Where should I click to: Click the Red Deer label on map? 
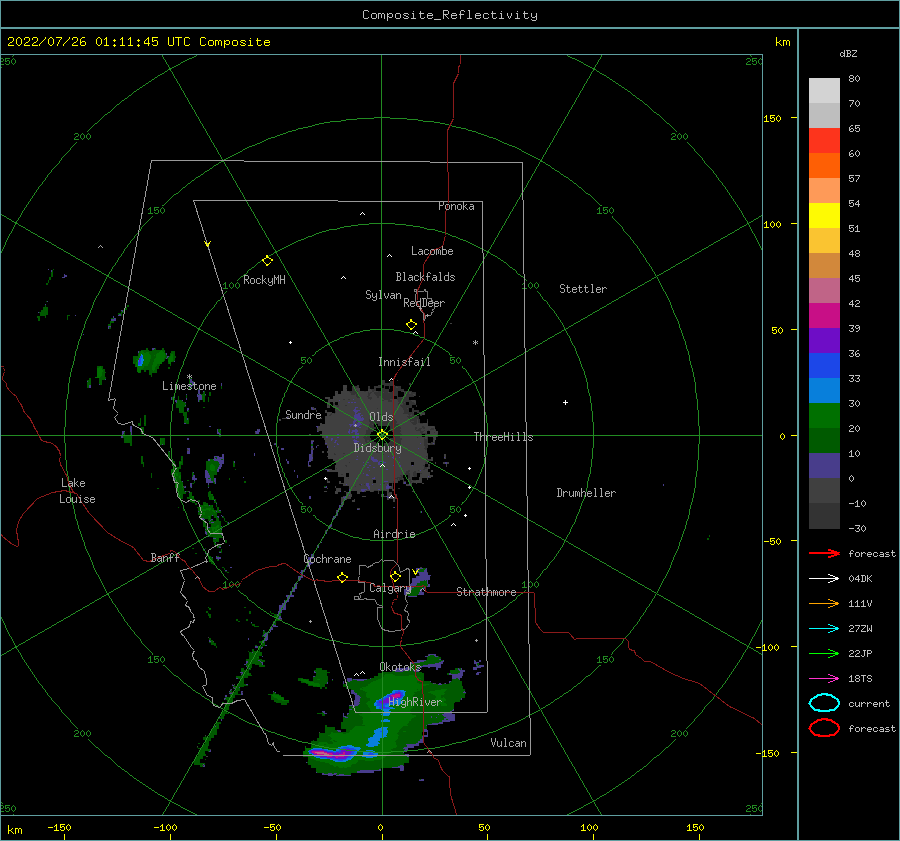[x=424, y=303]
